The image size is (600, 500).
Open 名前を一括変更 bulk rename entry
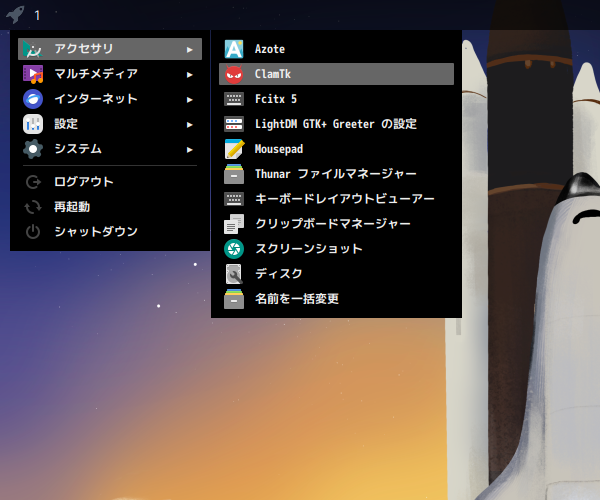click(x=336, y=299)
